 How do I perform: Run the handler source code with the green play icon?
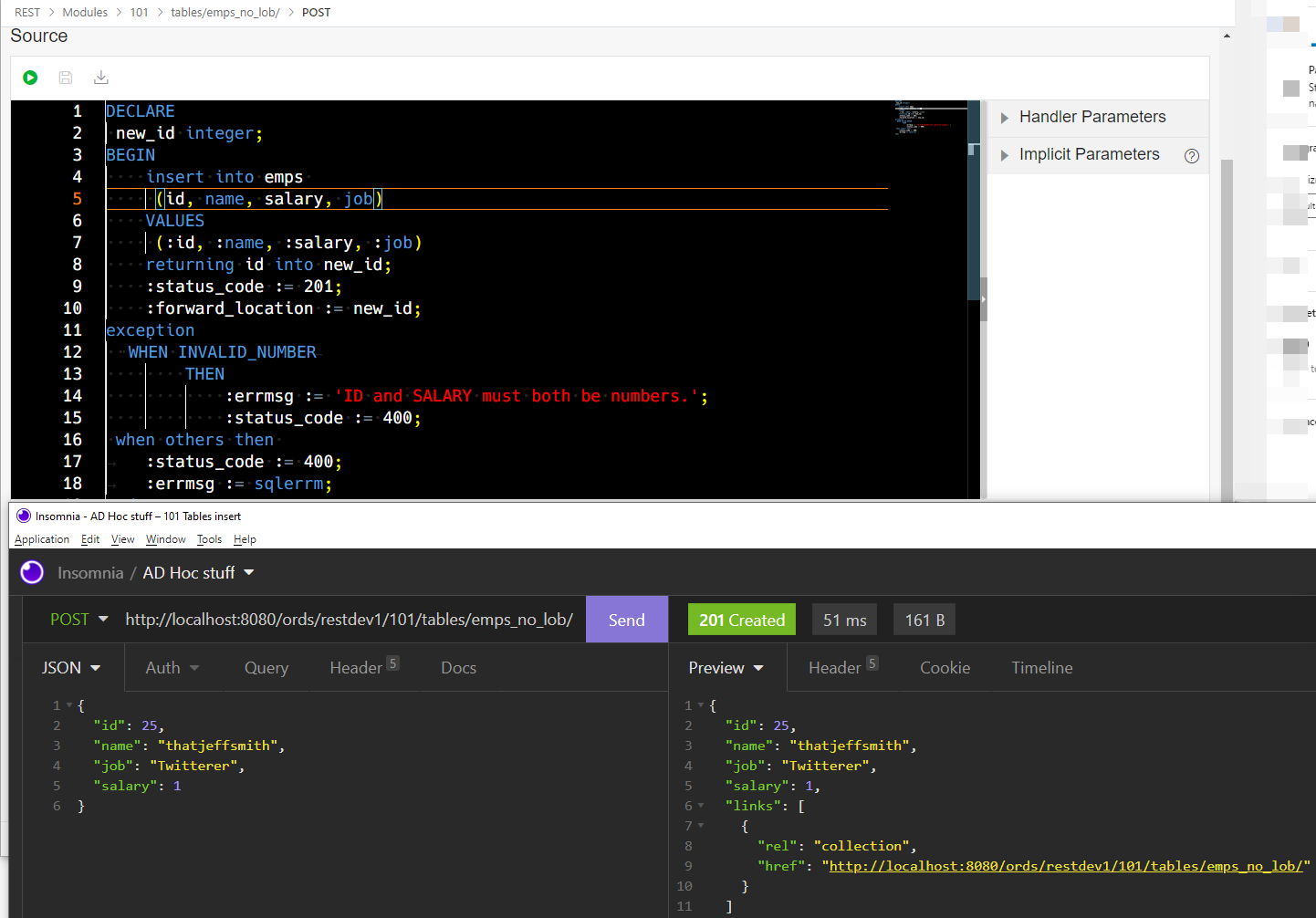point(30,78)
